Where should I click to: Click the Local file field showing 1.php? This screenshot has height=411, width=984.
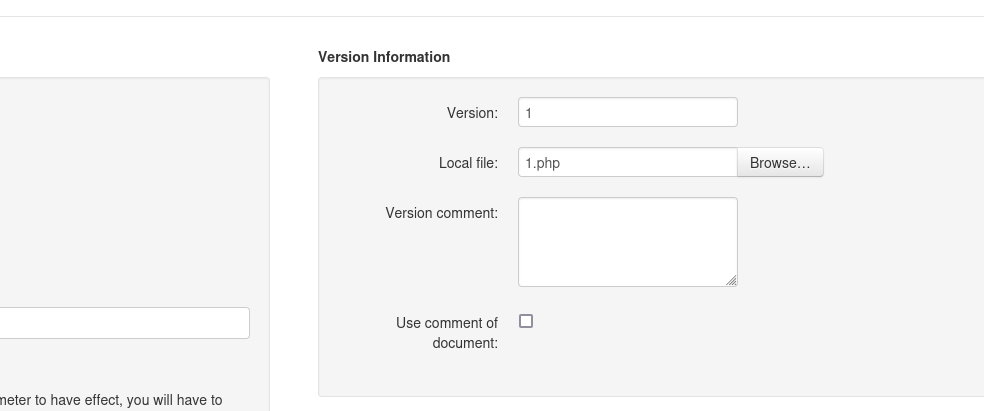pyautogui.click(x=627, y=162)
